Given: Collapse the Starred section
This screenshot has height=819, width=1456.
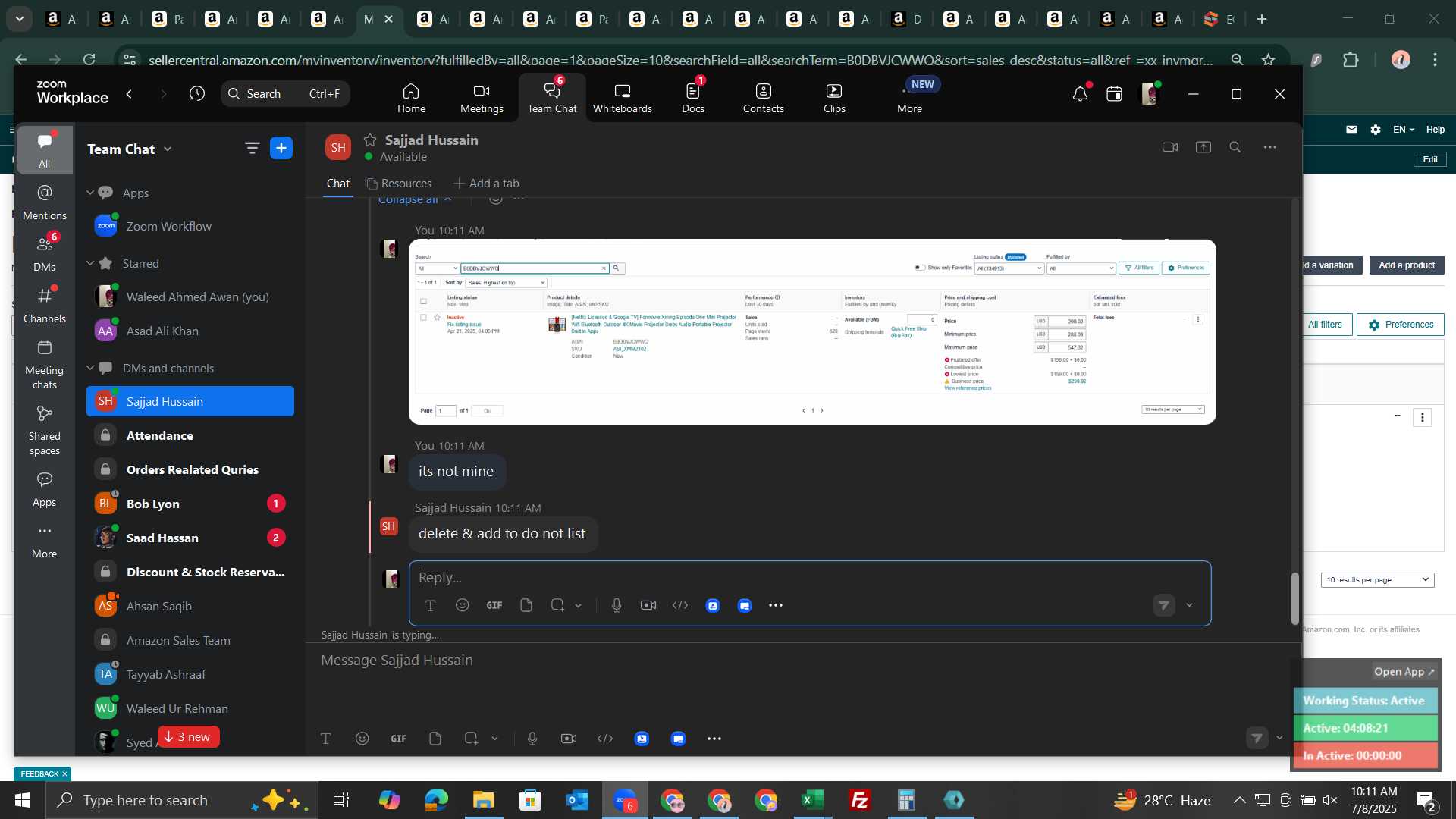Looking at the screenshot, I should point(90,263).
